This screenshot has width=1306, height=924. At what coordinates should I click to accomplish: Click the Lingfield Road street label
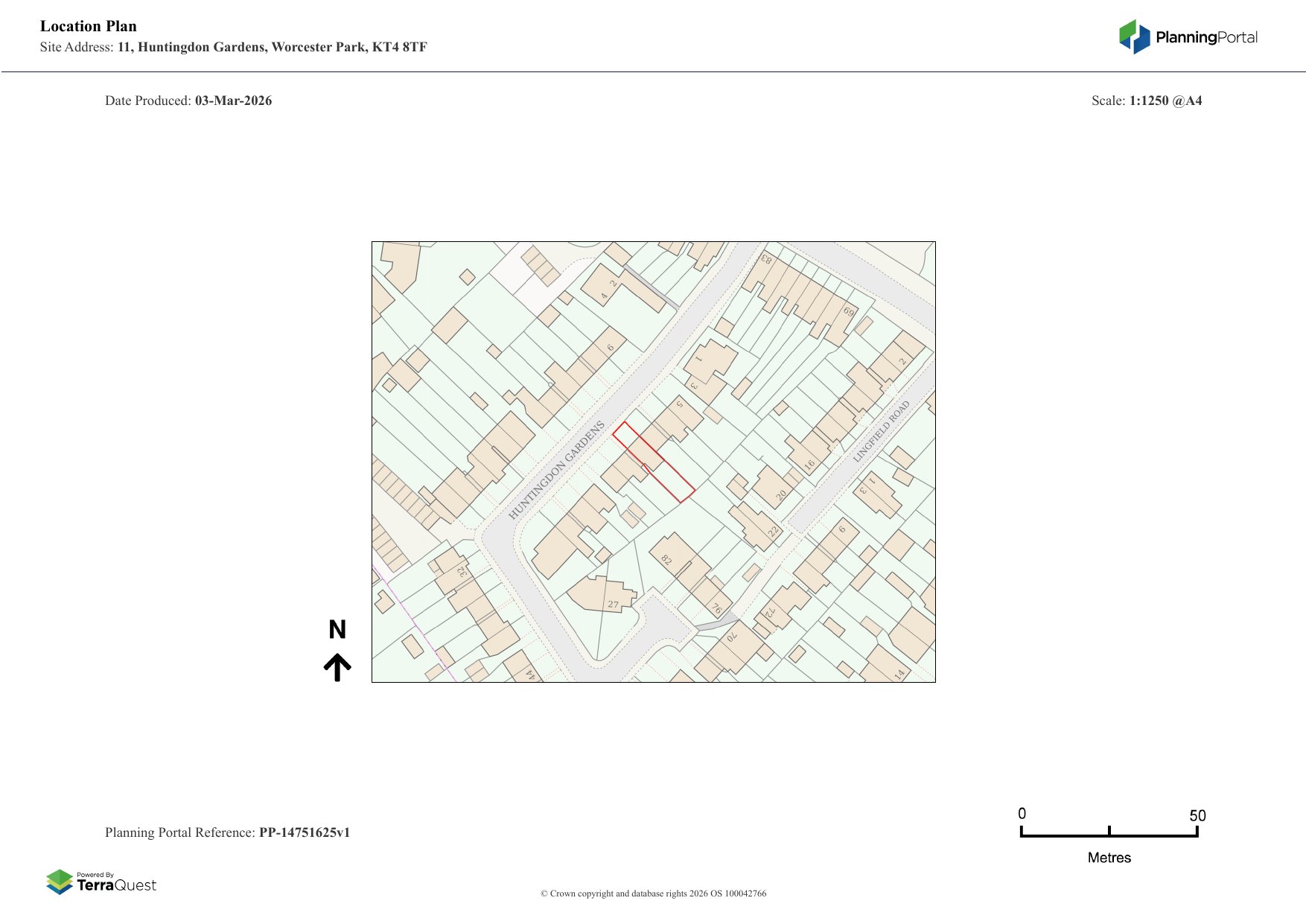(882, 431)
